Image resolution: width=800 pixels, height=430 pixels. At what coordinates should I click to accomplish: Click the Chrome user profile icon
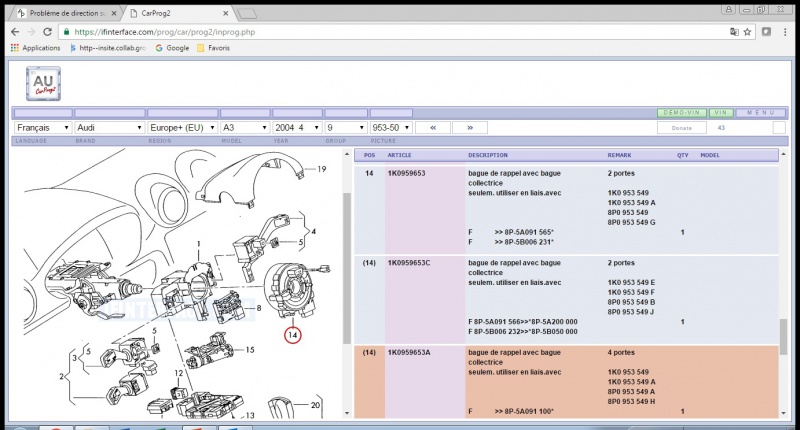(729, 10)
